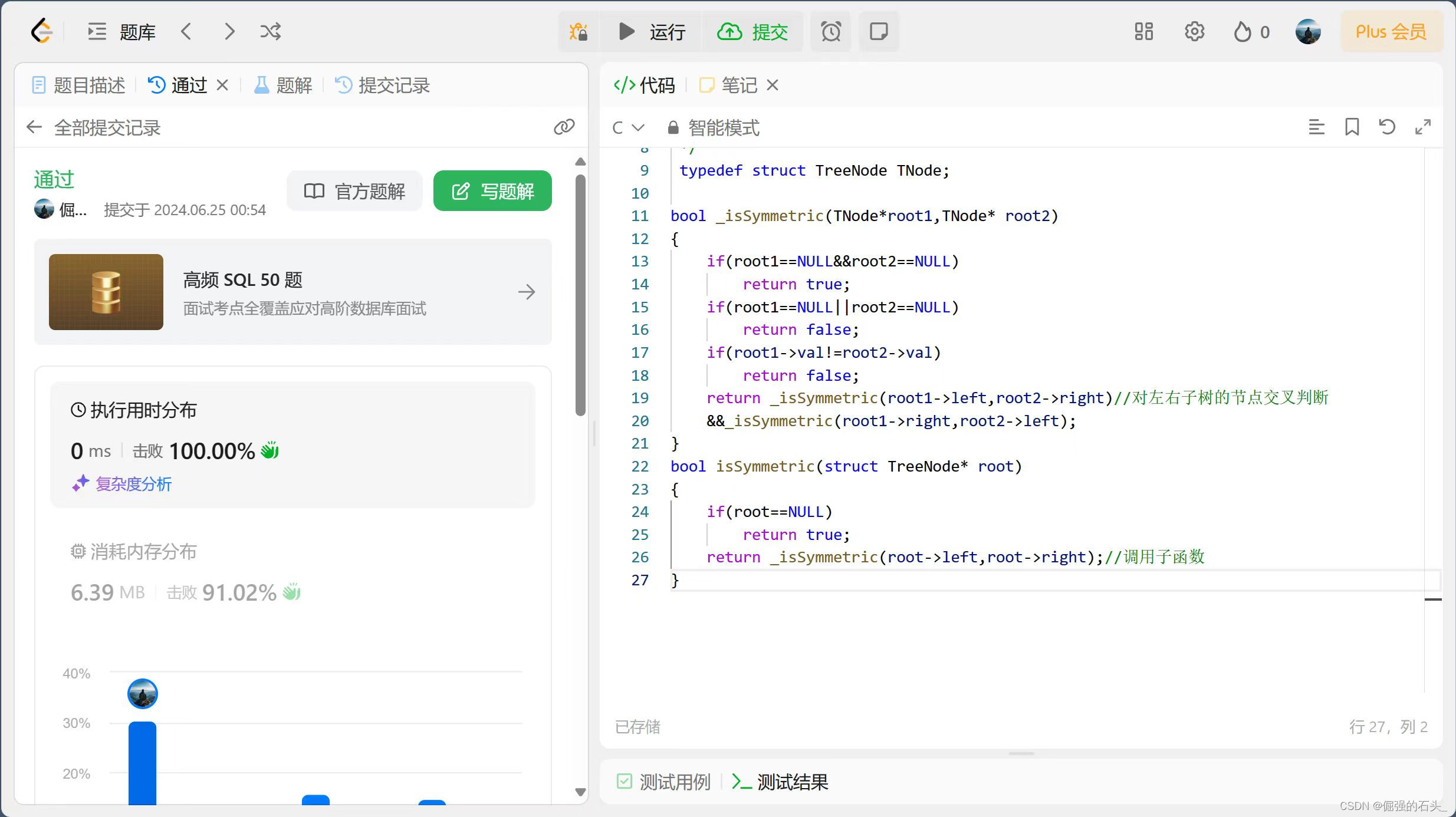Click the shuffle random problem icon

pos(270,31)
